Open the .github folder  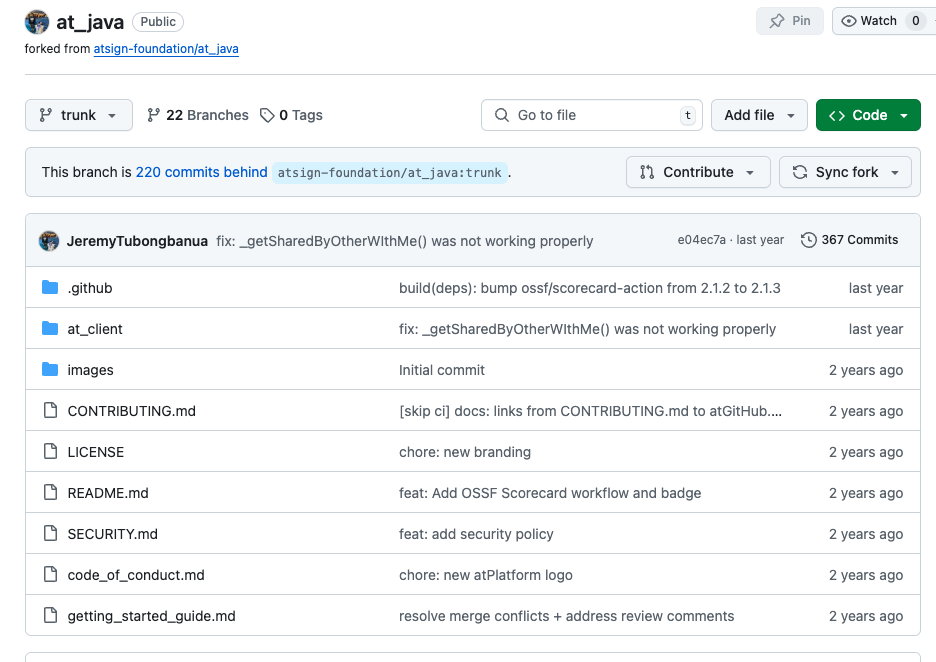point(90,288)
